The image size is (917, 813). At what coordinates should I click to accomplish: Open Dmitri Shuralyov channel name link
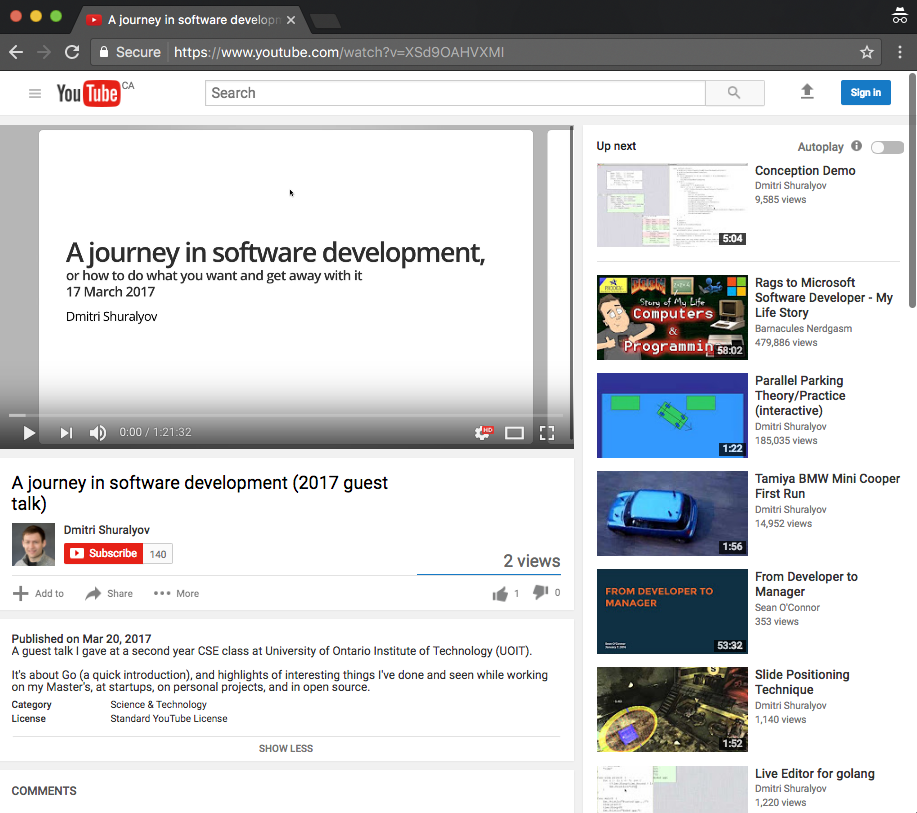(x=106, y=530)
